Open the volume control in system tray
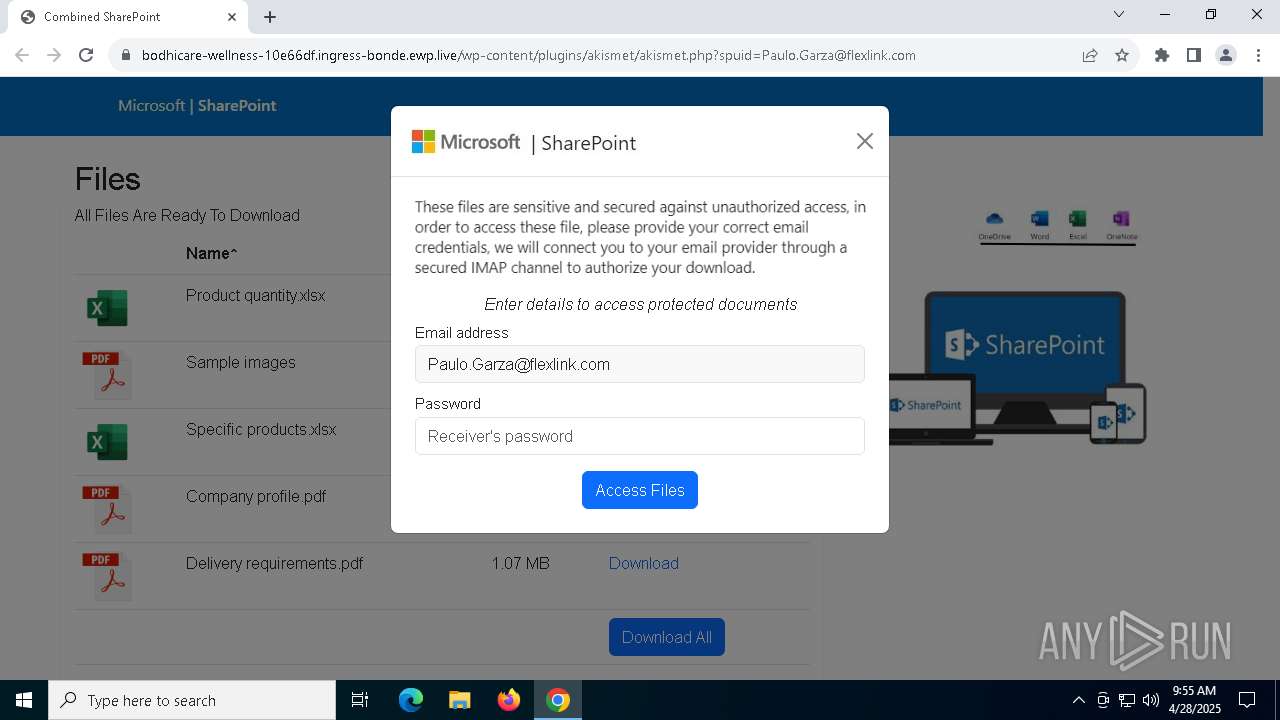The image size is (1280, 720). (x=1150, y=700)
